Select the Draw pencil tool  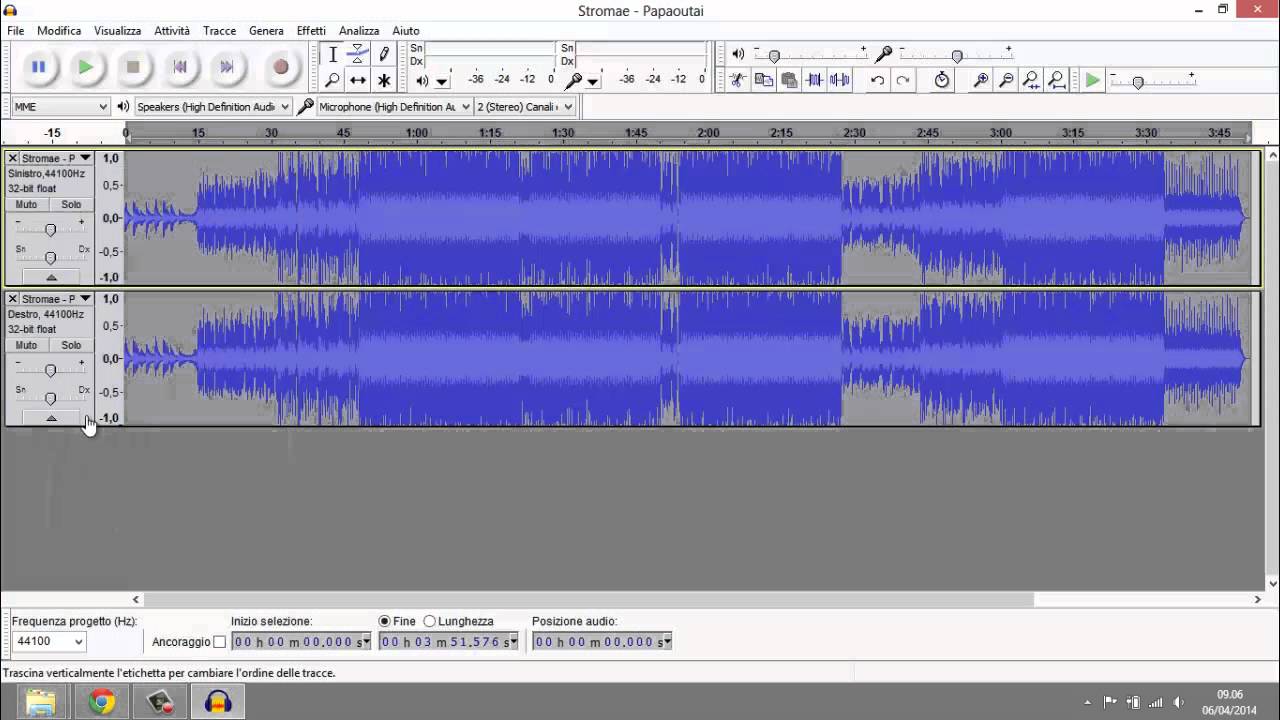pyautogui.click(x=384, y=54)
